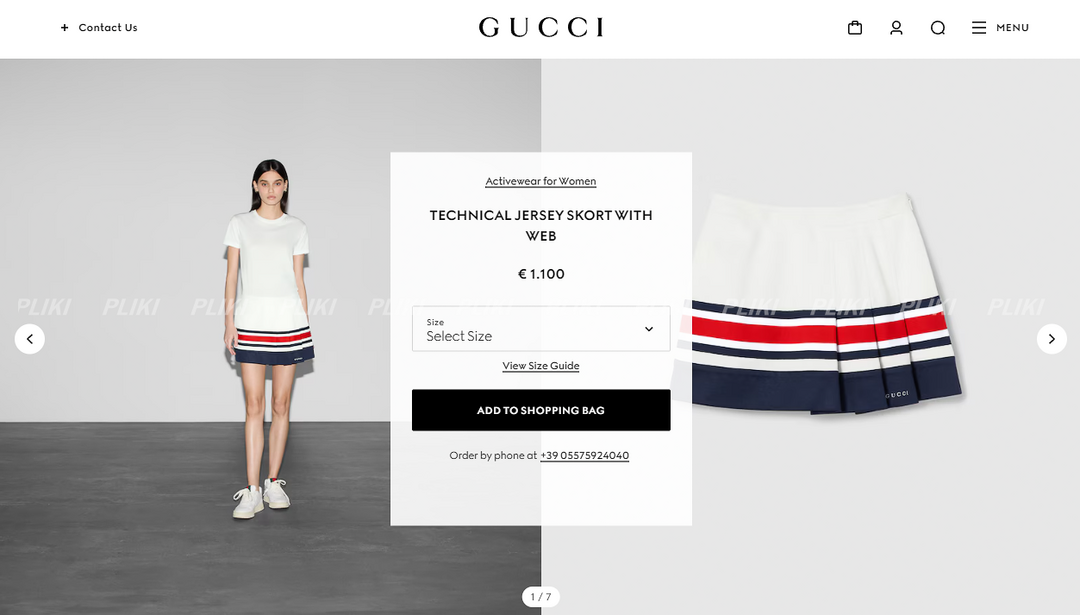The image size is (1080, 615).
Task: Click the search magnifier icon
Action: point(937,28)
